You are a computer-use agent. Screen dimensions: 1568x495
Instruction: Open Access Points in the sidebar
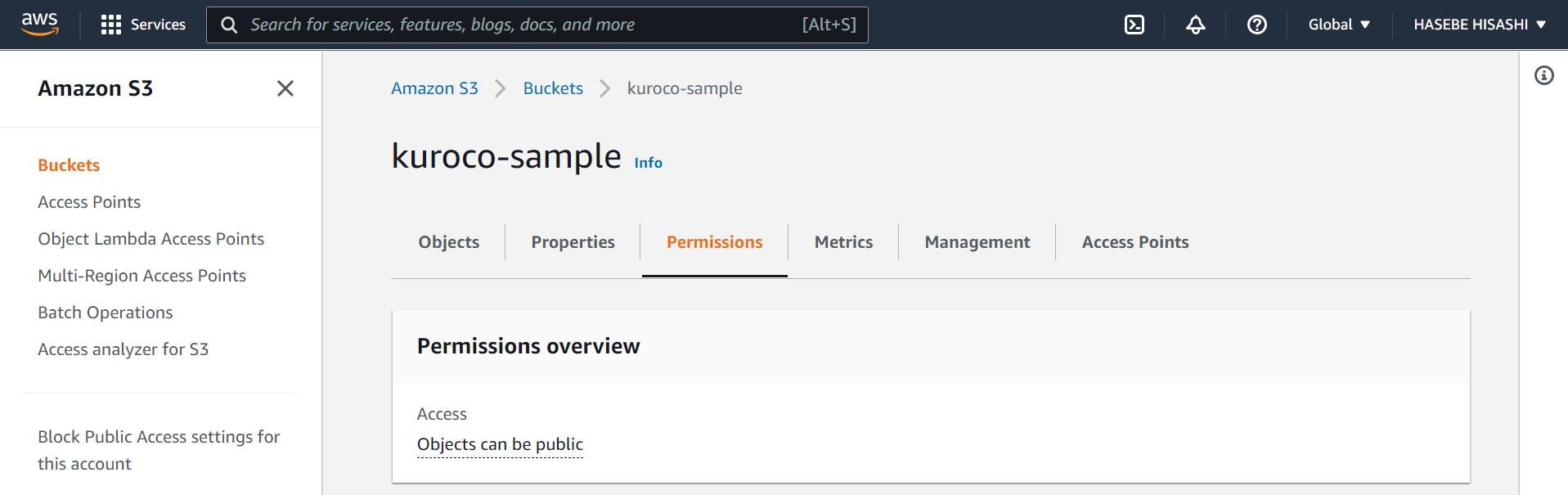pyautogui.click(x=89, y=202)
